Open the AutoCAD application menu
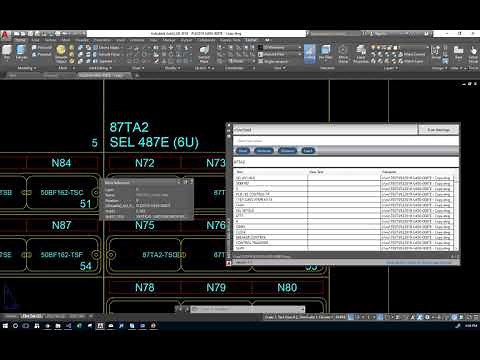 pyautogui.click(x=5, y=36)
